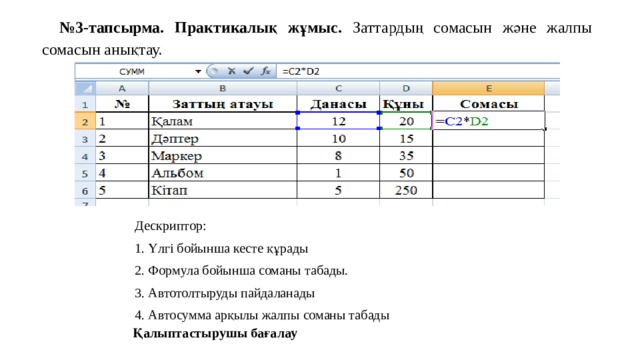This screenshot has height=360, width=640.
Task: Confirm entry with the checkmark icon
Action: coord(248,71)
